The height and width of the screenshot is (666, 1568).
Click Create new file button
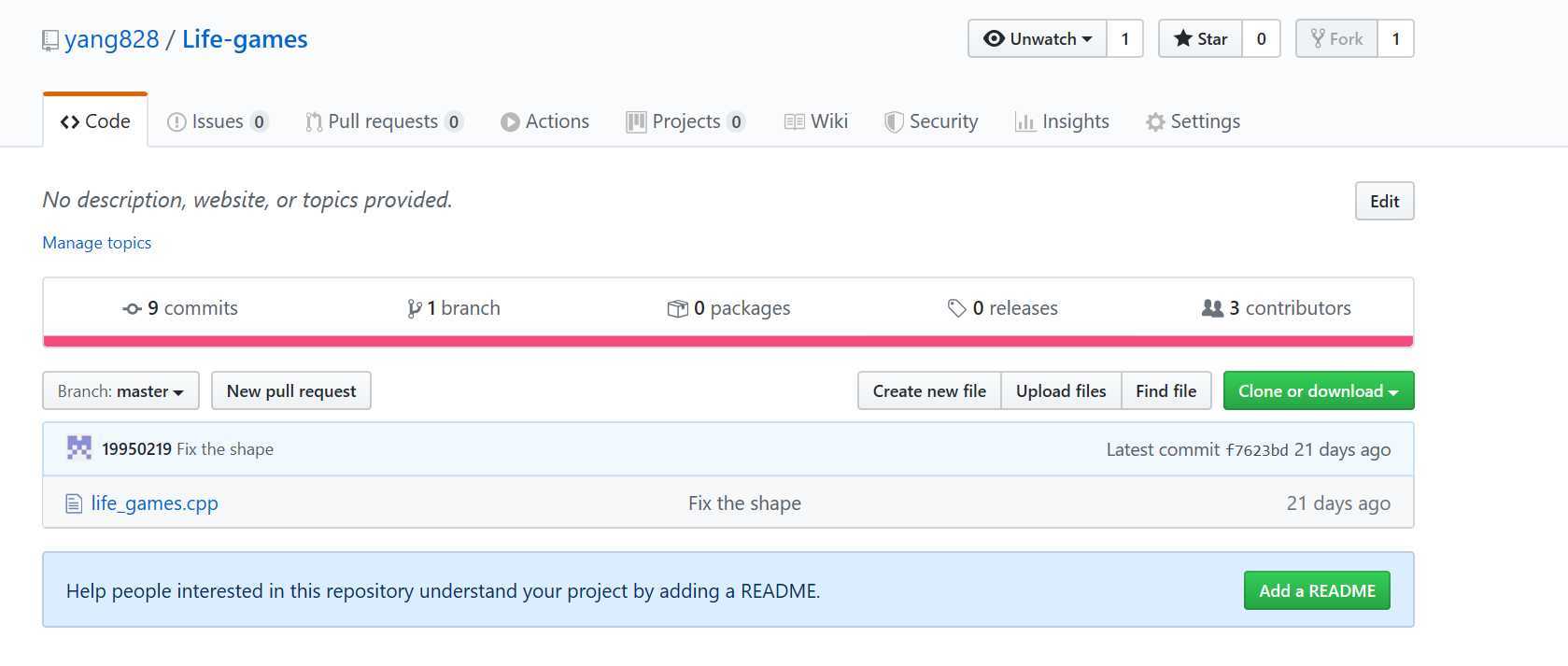[x=929, y=390]
